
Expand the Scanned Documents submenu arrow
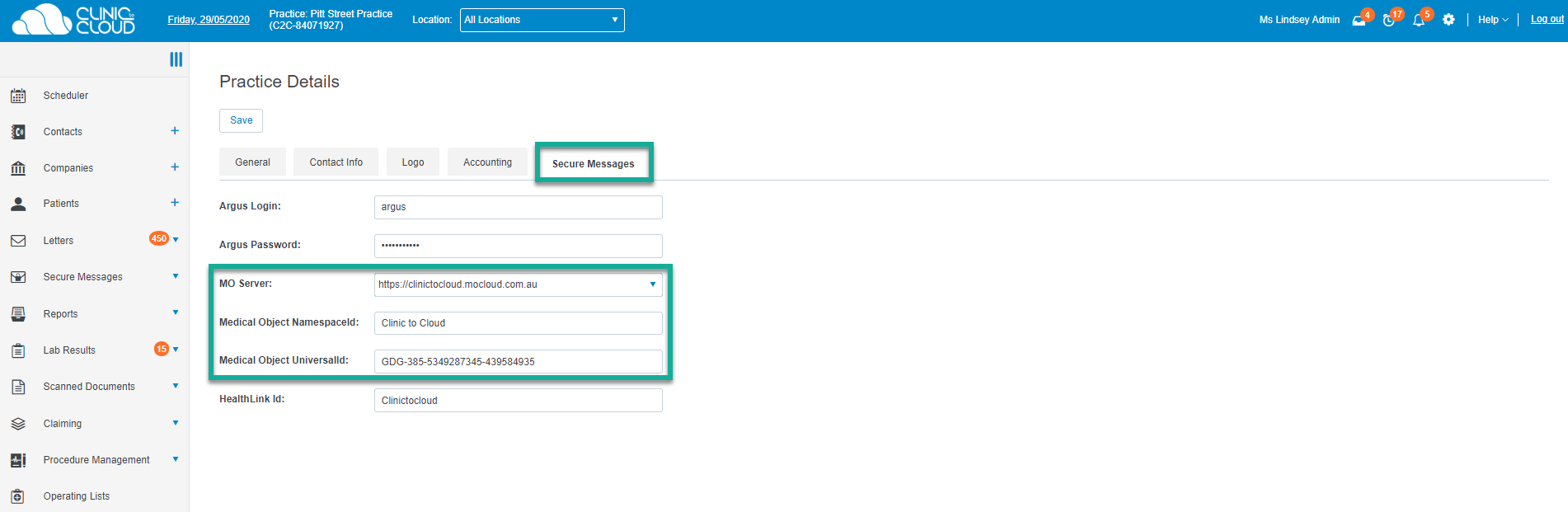(x=176, y=386)
